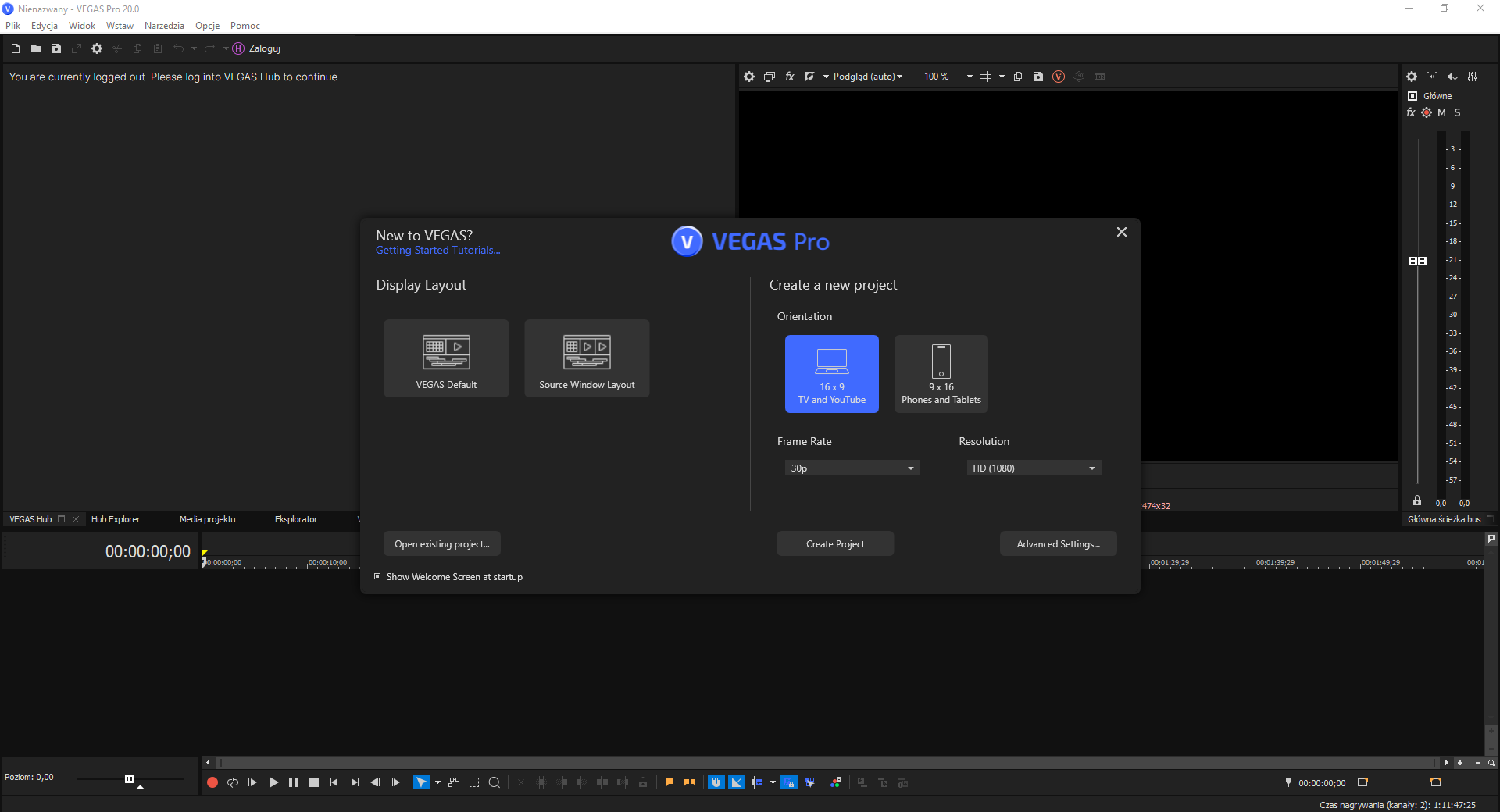This screenshot has height=812, width=1500.
Task: Insert a marker with the orange flag
Action: (x=670, y=782)
